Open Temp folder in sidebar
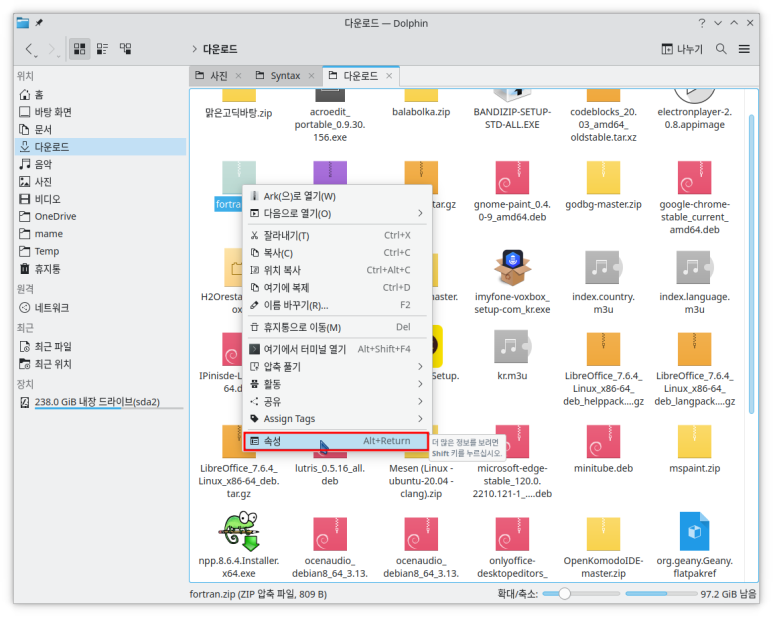Image resolution: width=773 pixels, height=617 pixels. 101,251
